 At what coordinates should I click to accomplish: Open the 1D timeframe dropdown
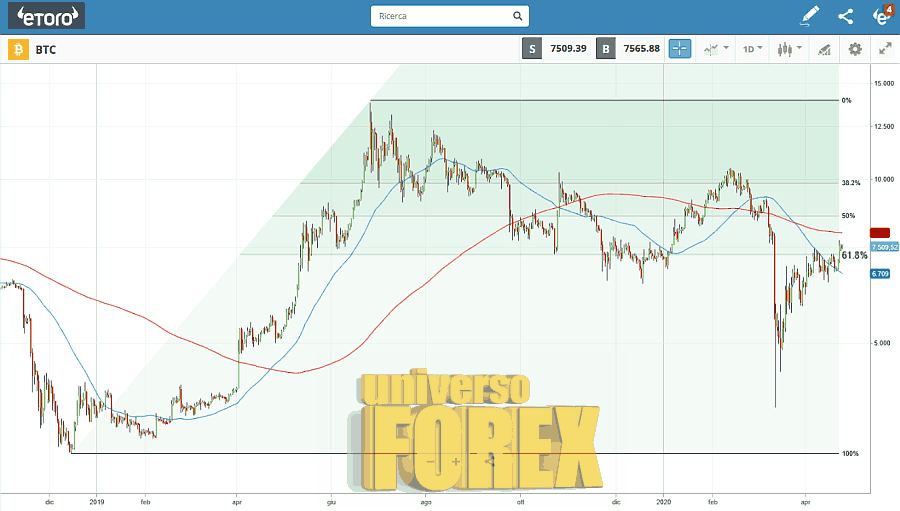click(752, 49)
